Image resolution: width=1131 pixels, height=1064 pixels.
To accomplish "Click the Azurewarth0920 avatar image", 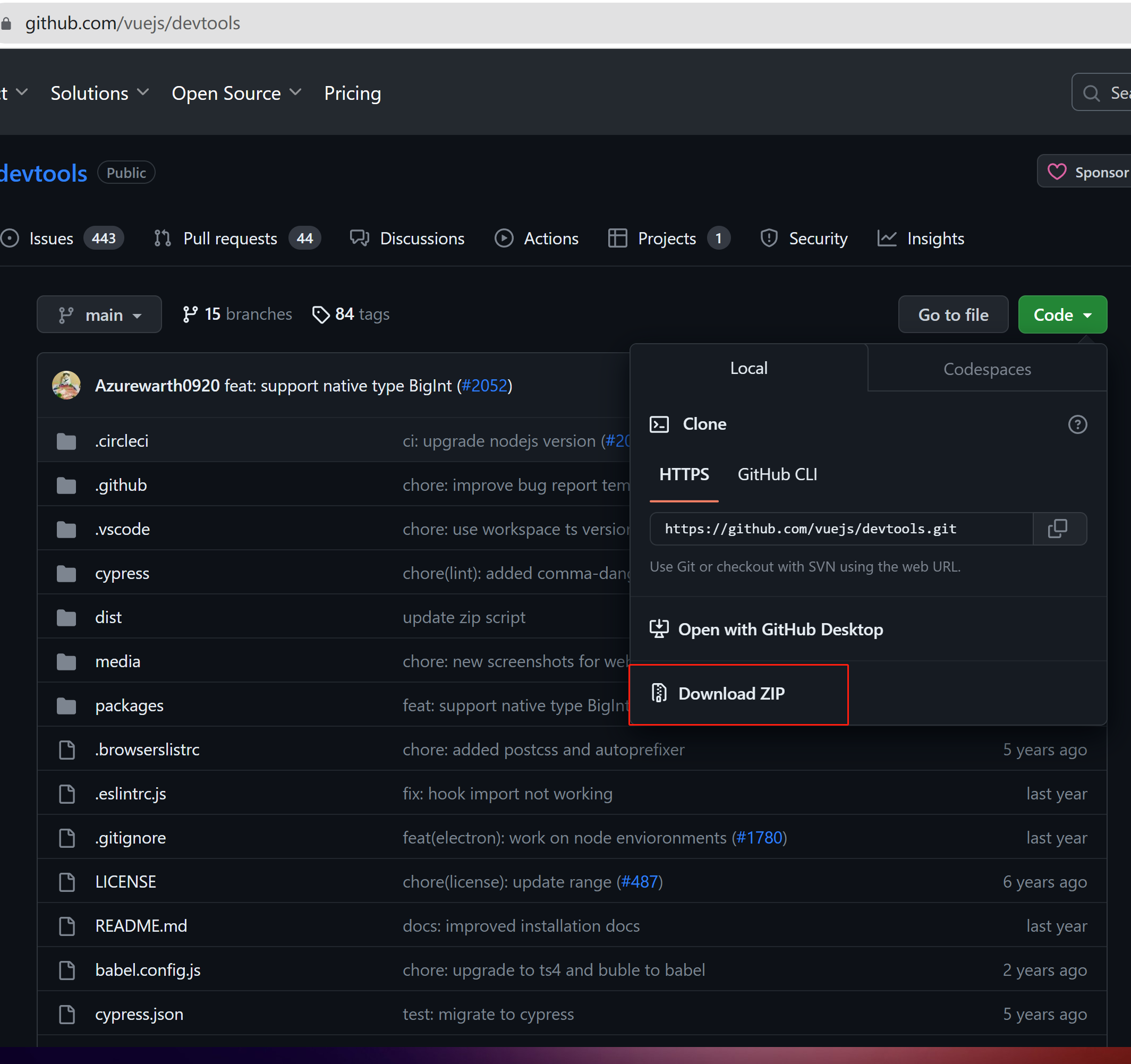I will point(66,385).
